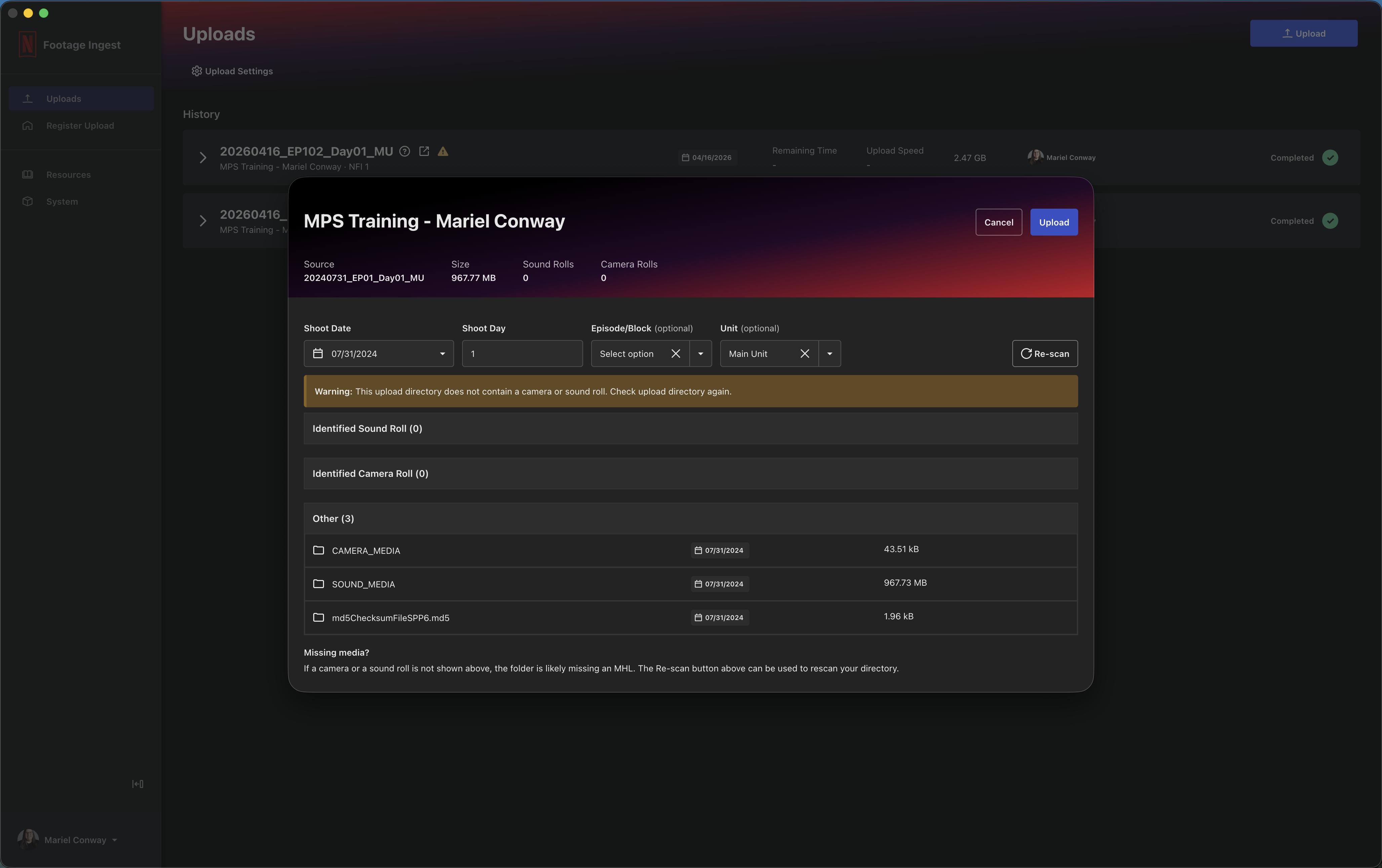Click the SOUND_MEDIA folder icon
Viewport: 1382px width, 868px height.
point(319,583)
